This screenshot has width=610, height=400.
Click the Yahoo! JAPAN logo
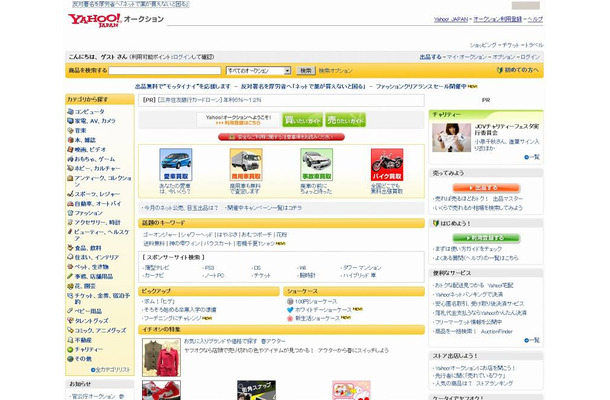pos(95,20)
